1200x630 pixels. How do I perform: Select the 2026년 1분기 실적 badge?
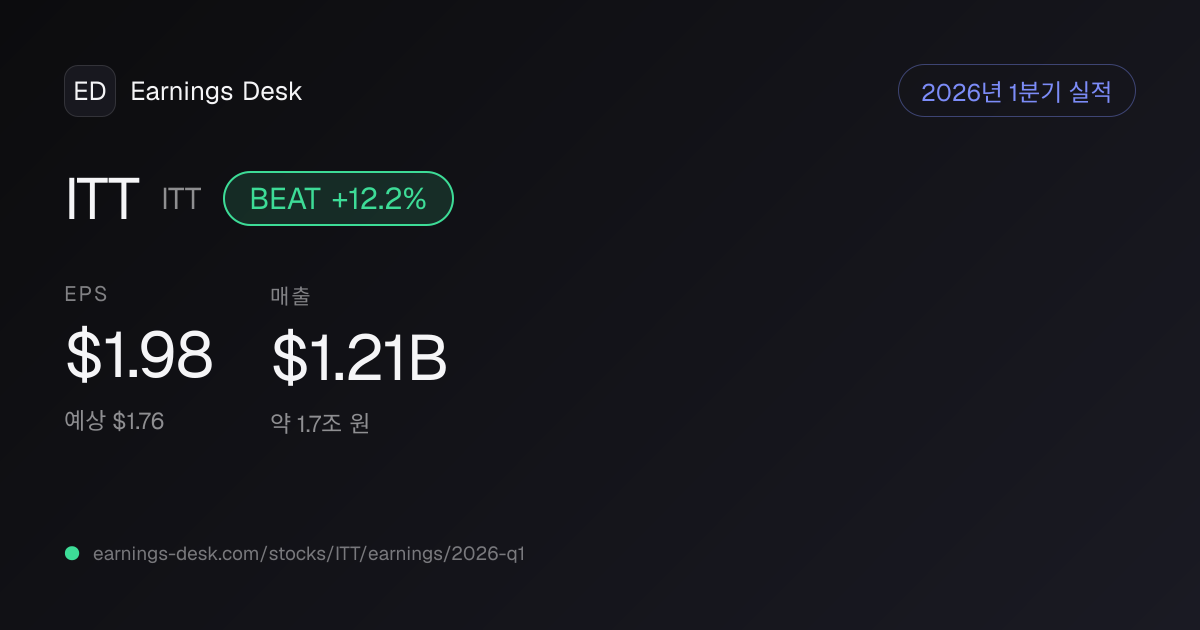point(1017,91)
